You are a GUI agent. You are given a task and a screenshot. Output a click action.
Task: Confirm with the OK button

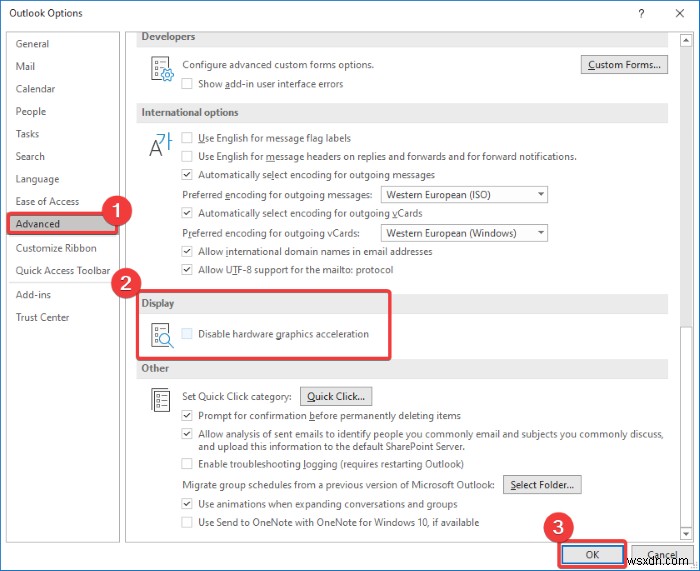[x=592, y=554]
